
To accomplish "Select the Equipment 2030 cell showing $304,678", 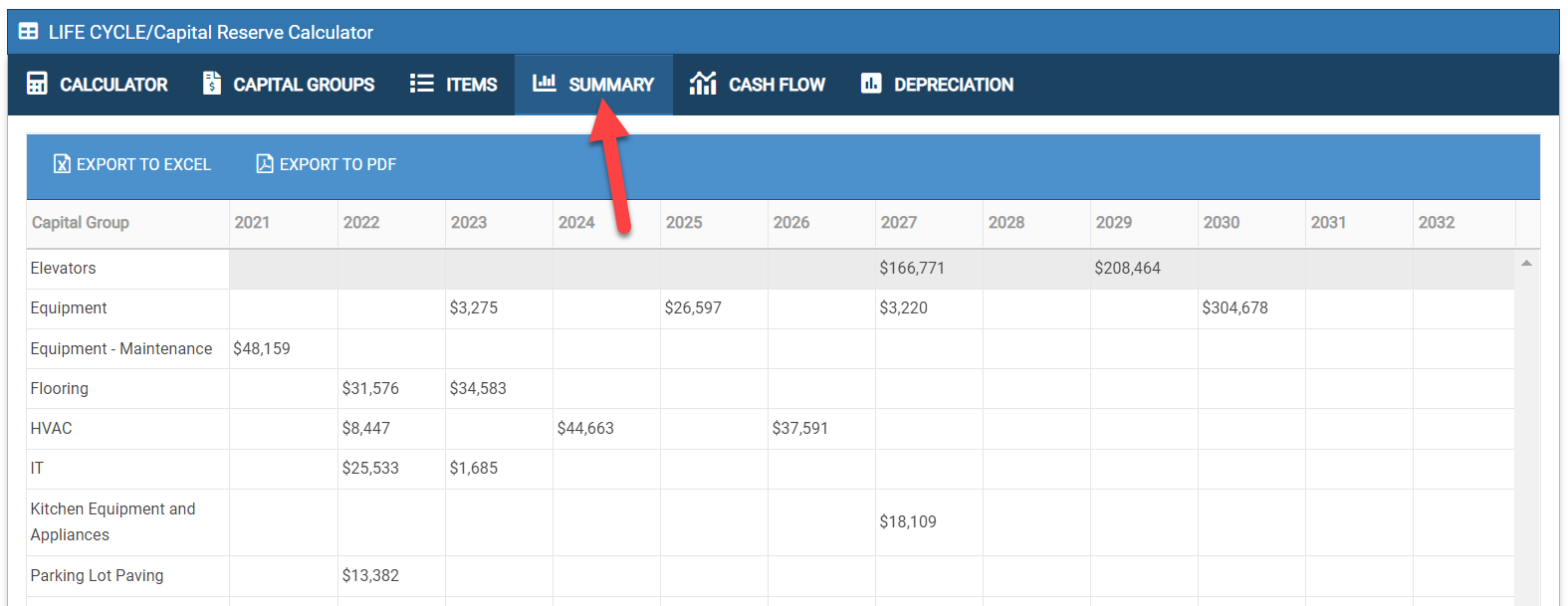I will [1234, 308].
